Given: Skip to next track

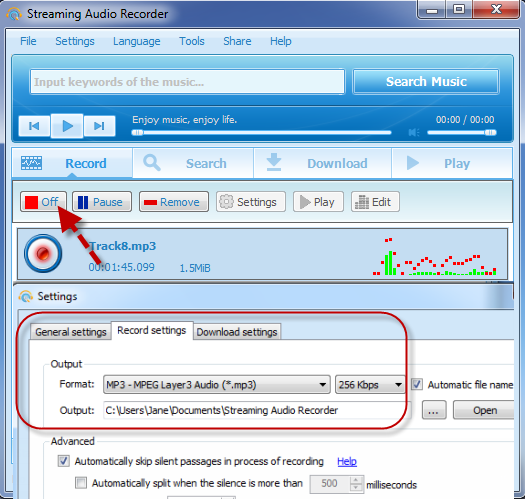Looking at the screenshot, I should pos(99,126).
